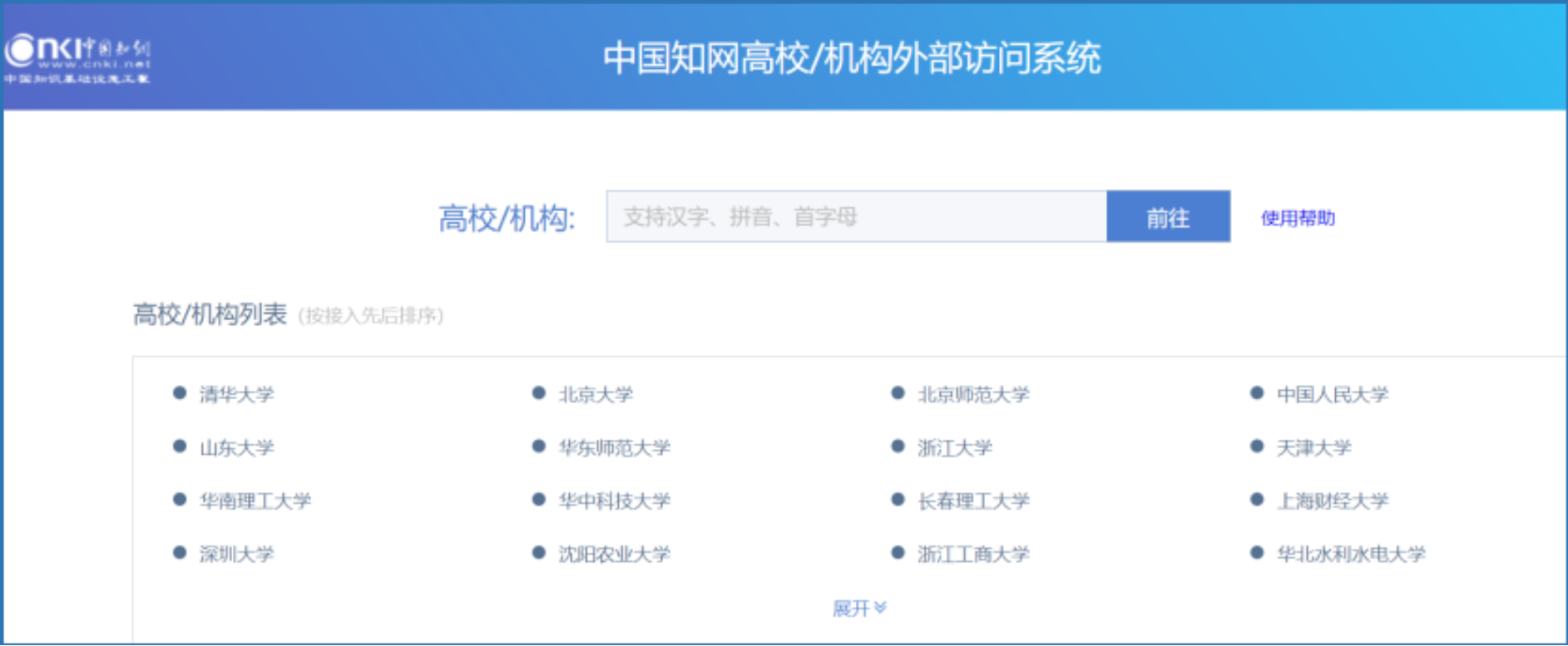The width and height of the screenshot is (1568, 646).
Task: Open 中国人民大学 entry
Action: point(1333,394)
